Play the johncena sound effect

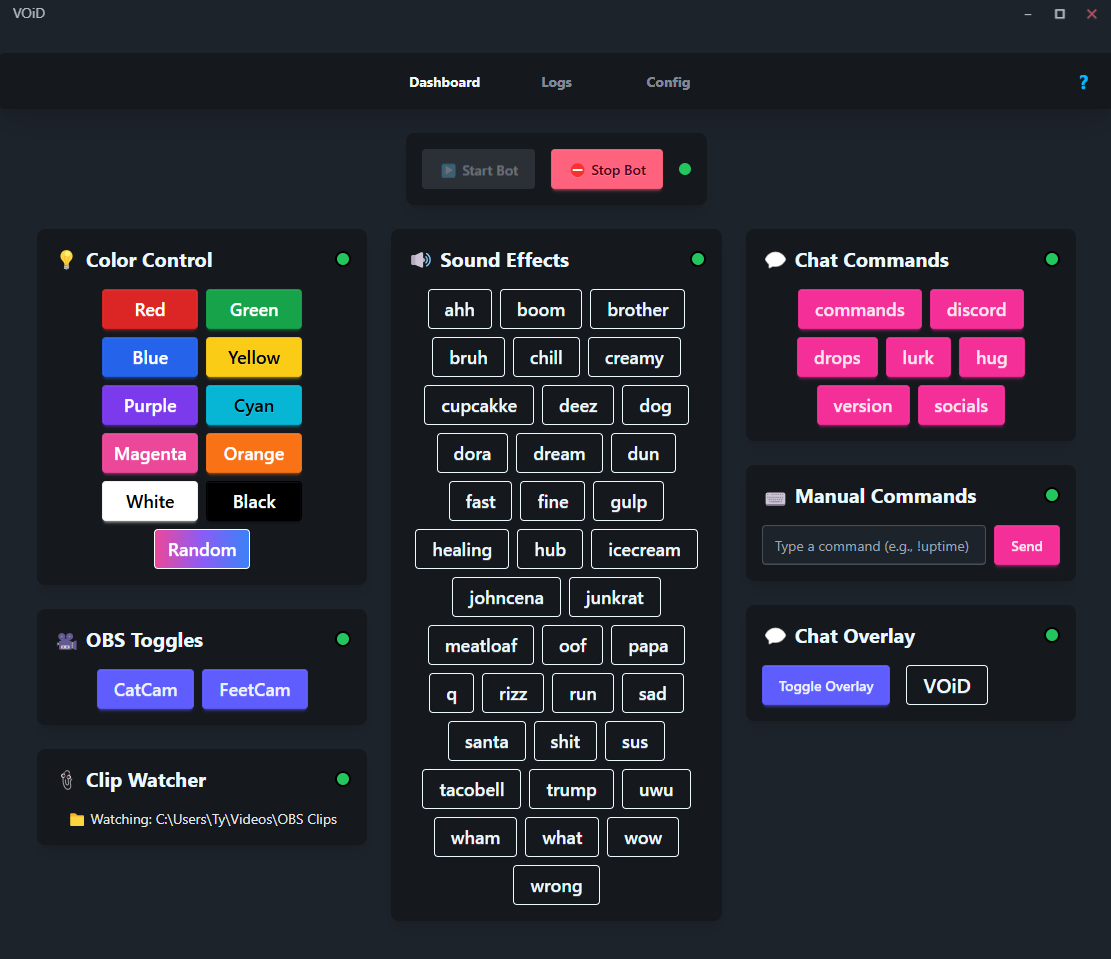tap(506, 598)
